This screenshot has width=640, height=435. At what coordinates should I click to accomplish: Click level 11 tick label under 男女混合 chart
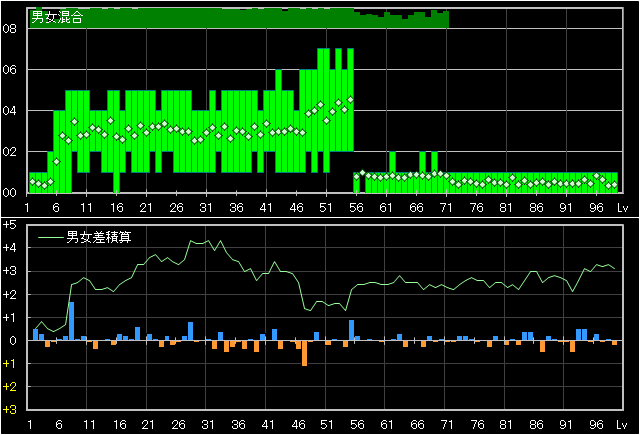(86, 208)
